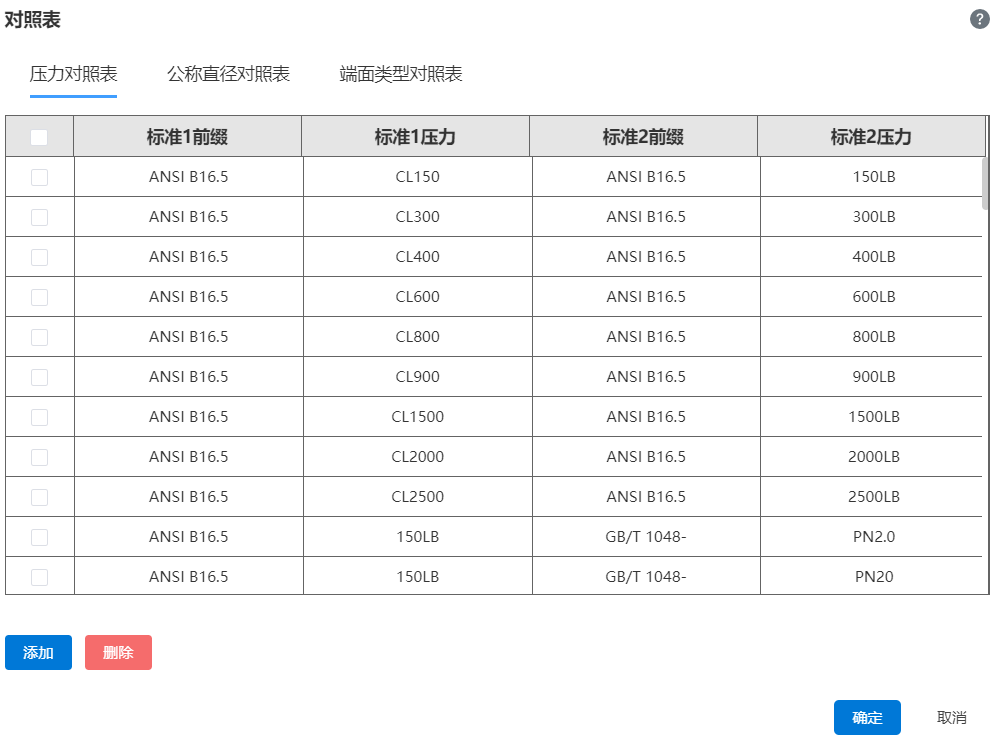This screenshot has height=743, width=995.
Task: Check the CL150 row checkbox
Action: click(39, 177)
